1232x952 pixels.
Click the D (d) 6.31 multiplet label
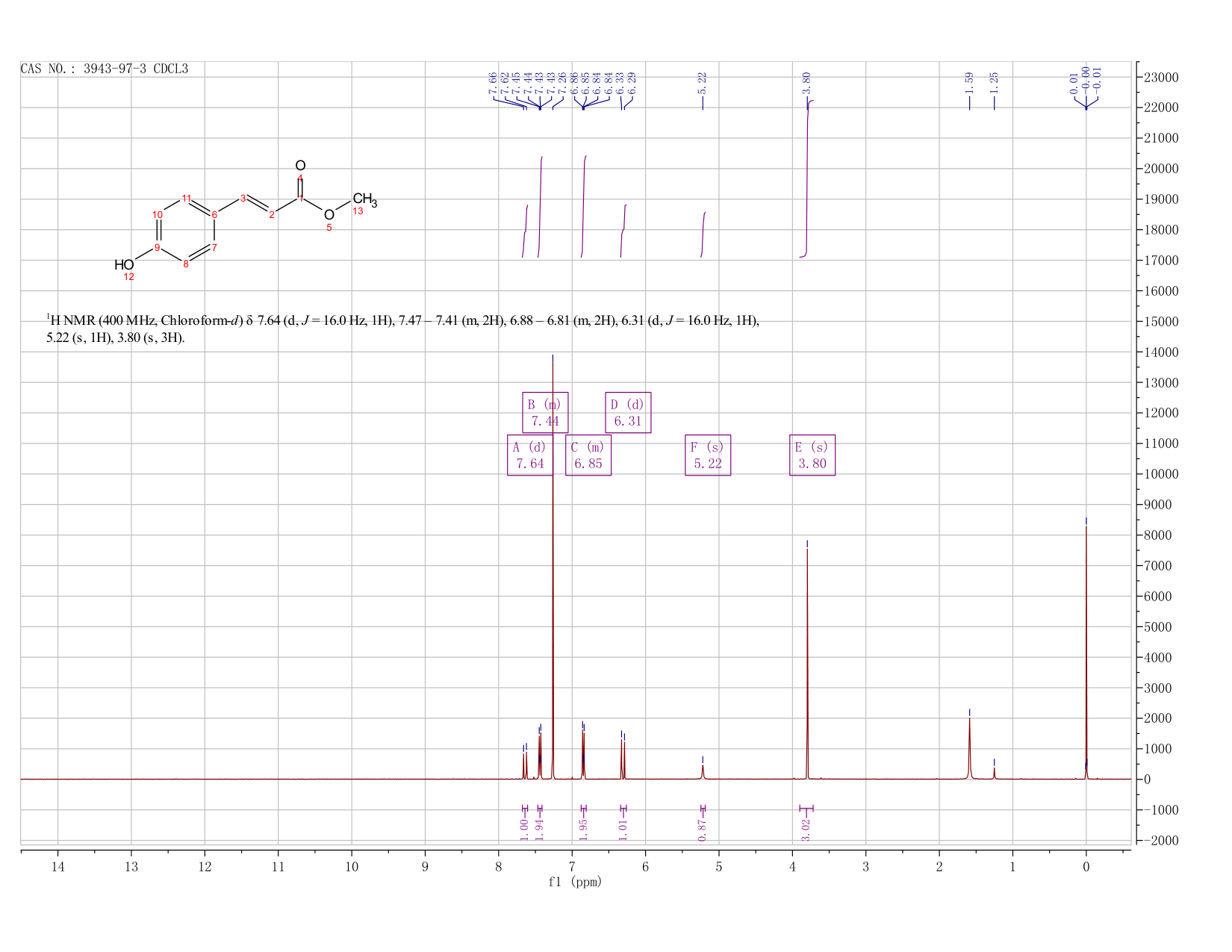pyautogui.click(x=628, y=413)
